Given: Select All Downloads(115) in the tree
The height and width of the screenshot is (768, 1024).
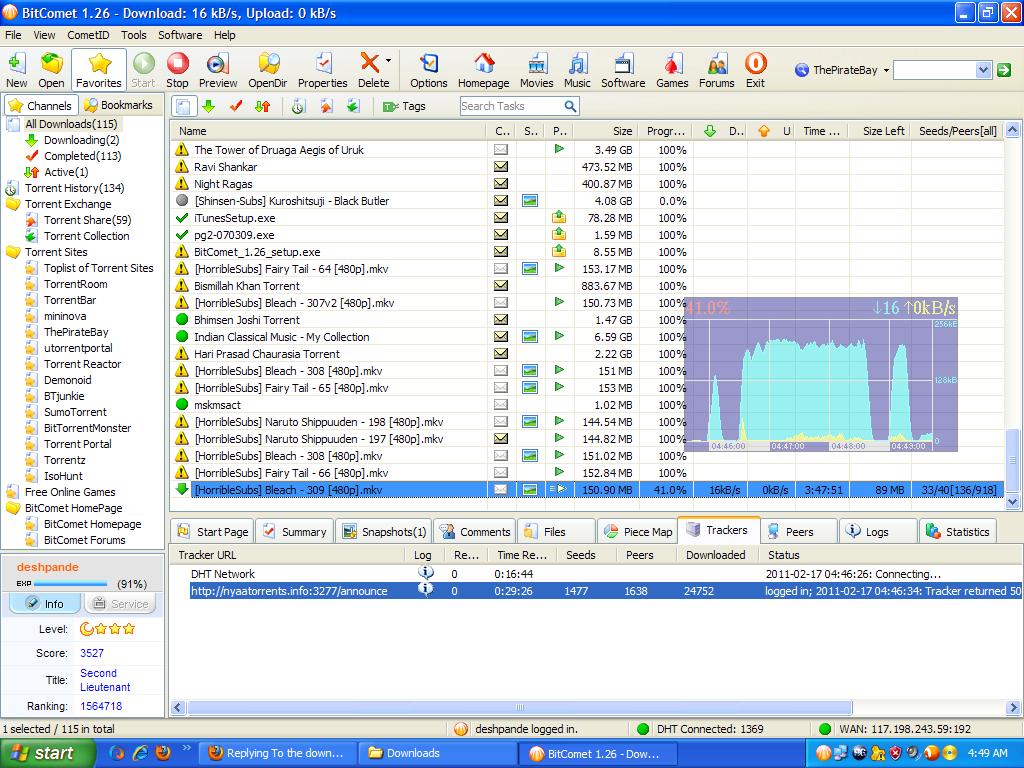Looking at the screenshot, I should tap(71, 123).
